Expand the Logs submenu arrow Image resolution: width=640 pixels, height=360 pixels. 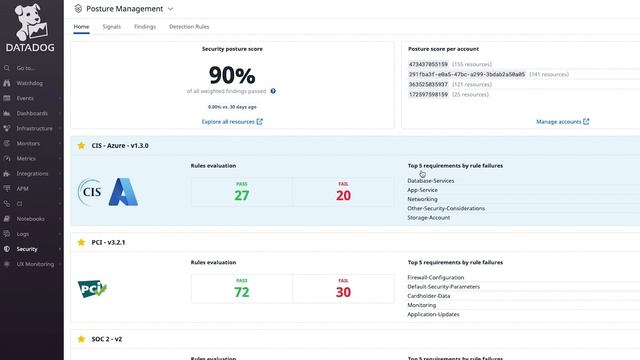point(60,234)
